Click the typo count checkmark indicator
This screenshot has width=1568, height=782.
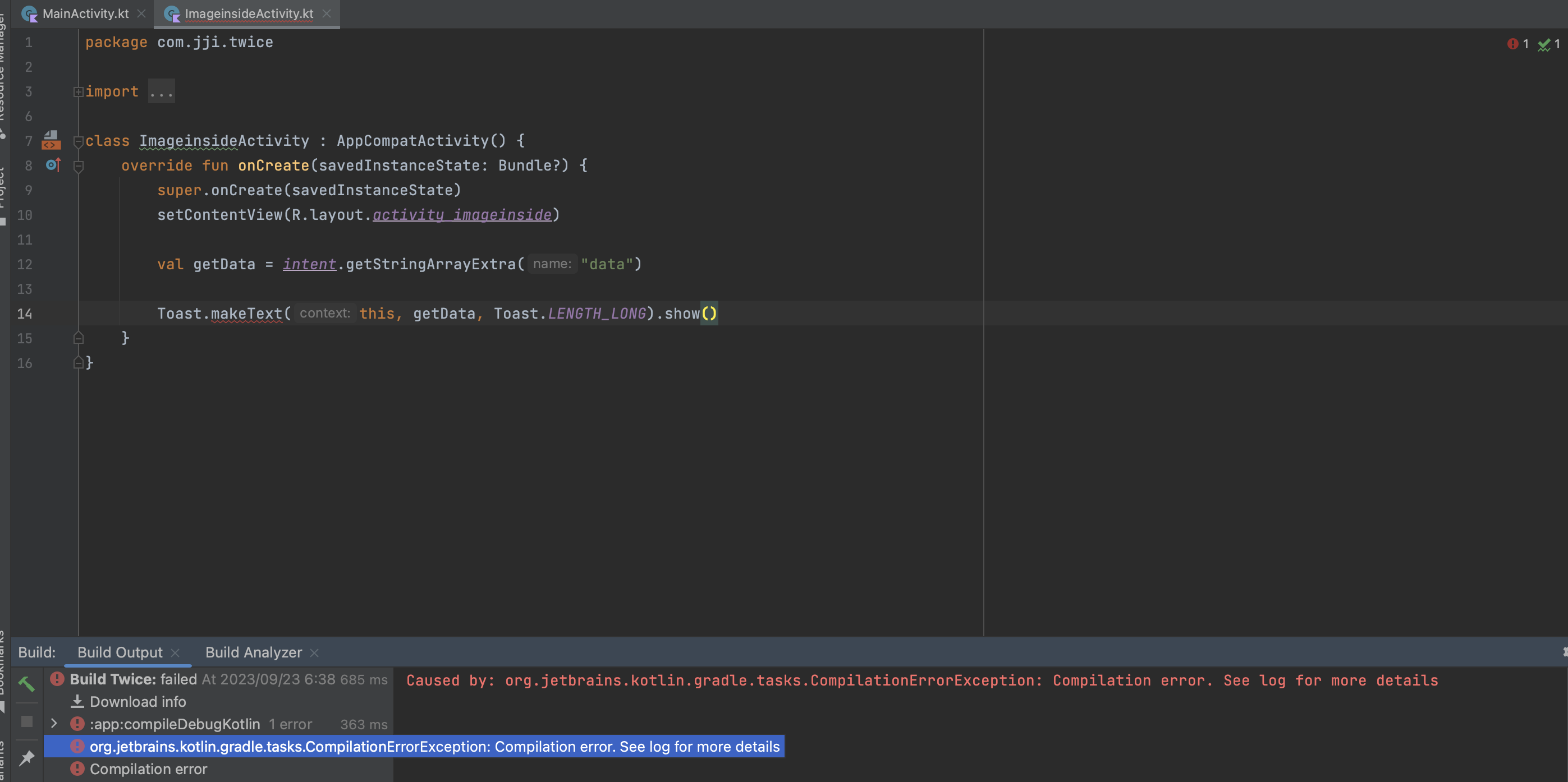tap(1549, 44)
